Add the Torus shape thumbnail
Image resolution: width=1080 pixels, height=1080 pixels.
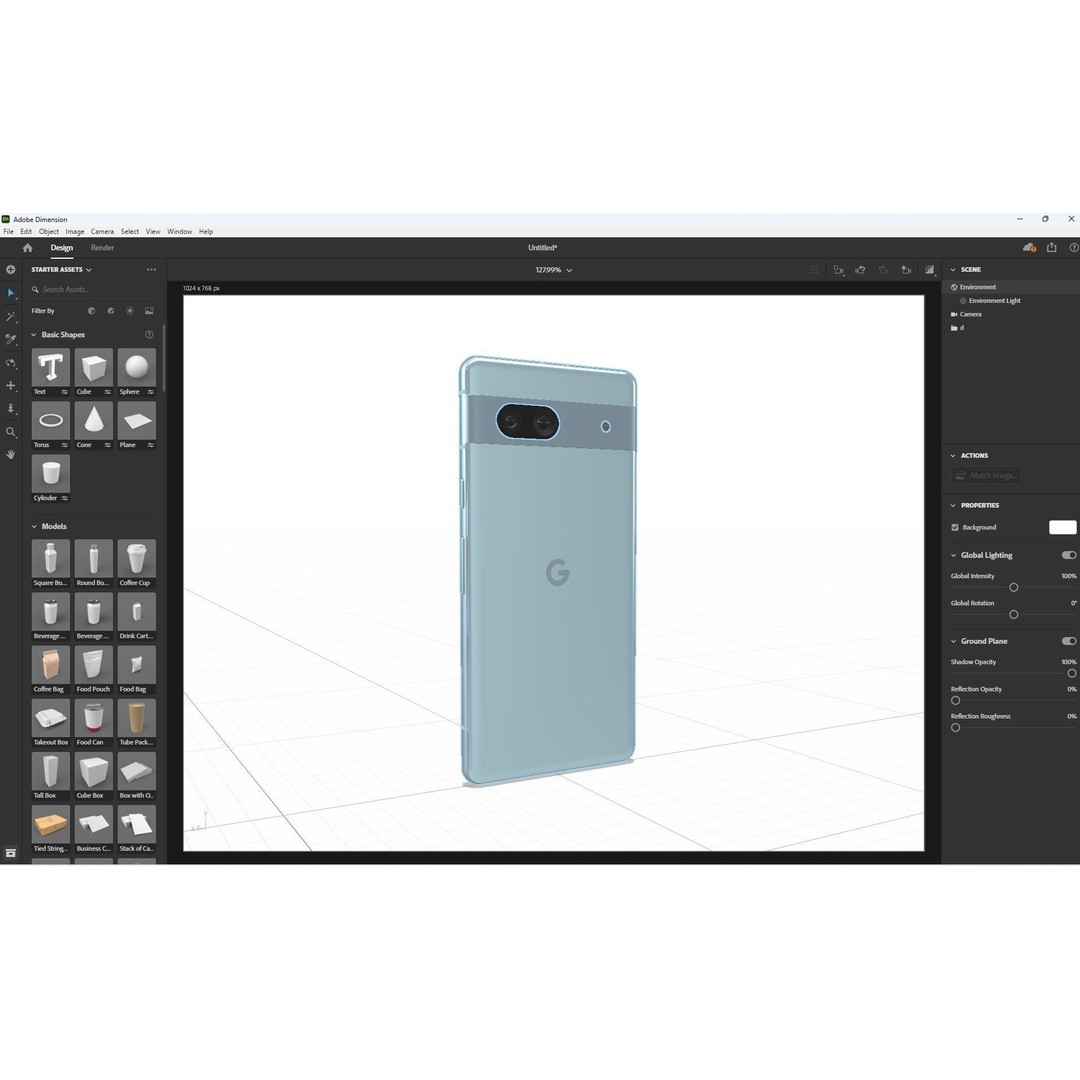(51, 420)
